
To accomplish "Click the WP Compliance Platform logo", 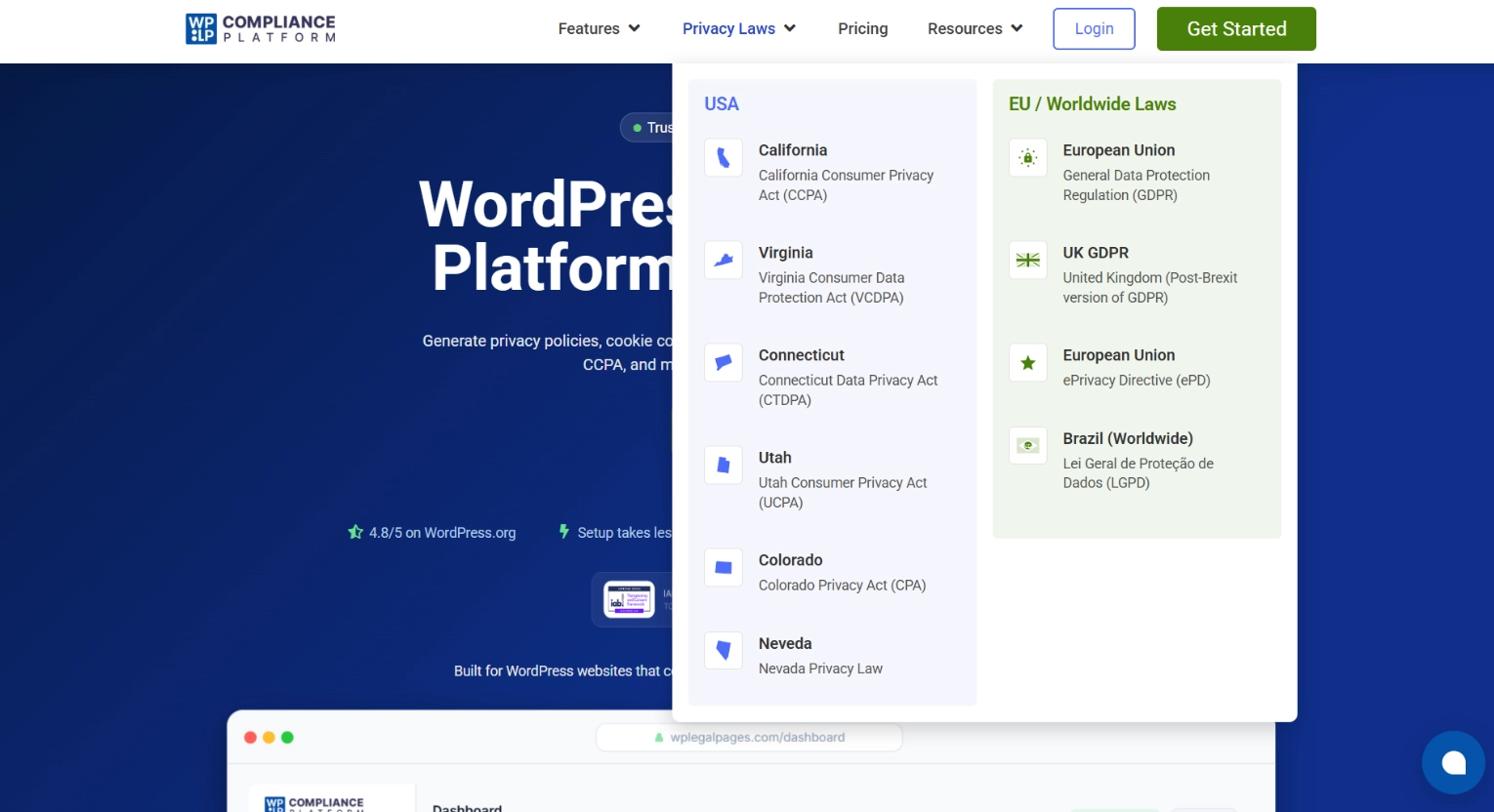I will [261, 29].
